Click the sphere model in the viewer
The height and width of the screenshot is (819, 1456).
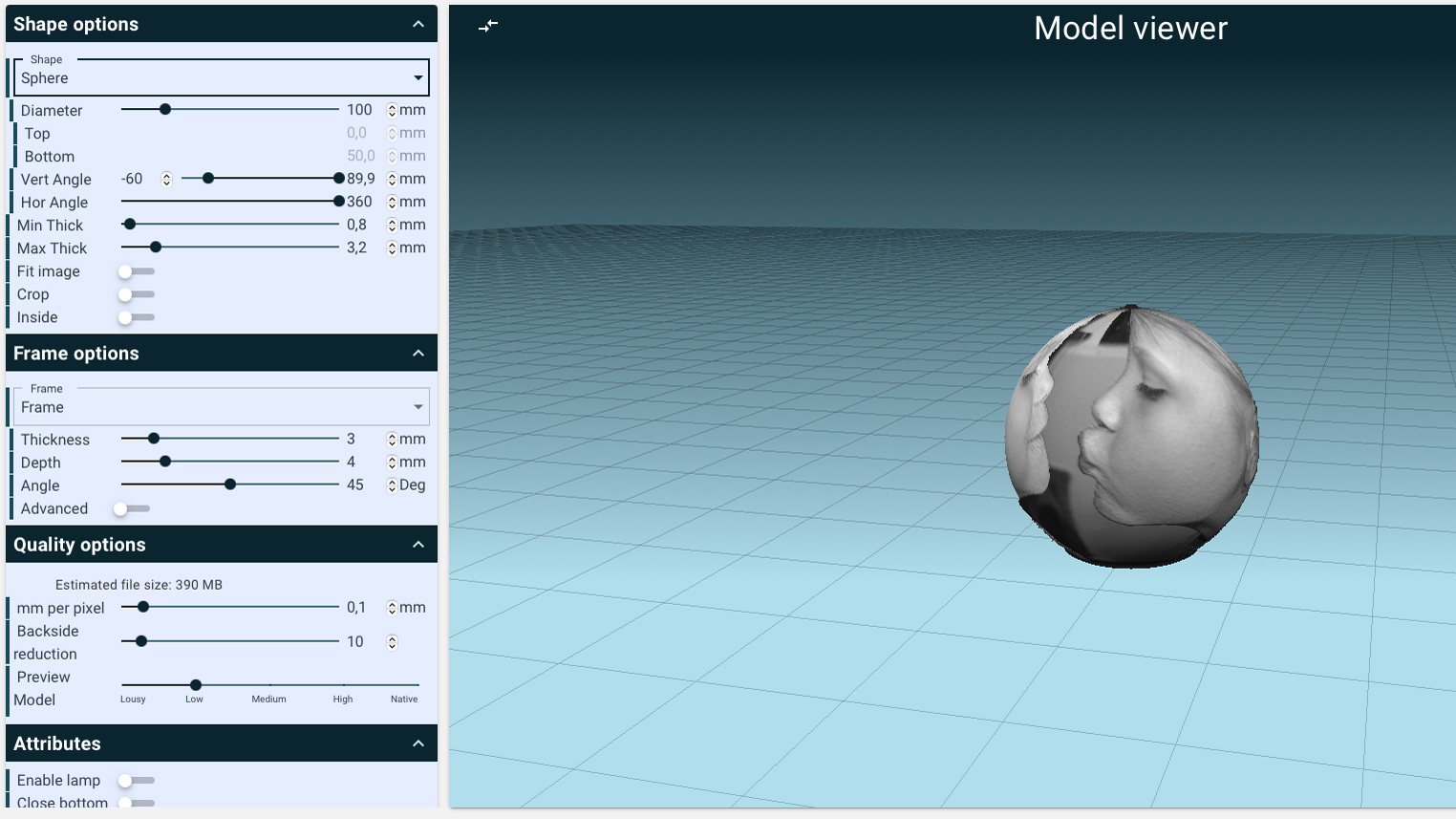1132,436
